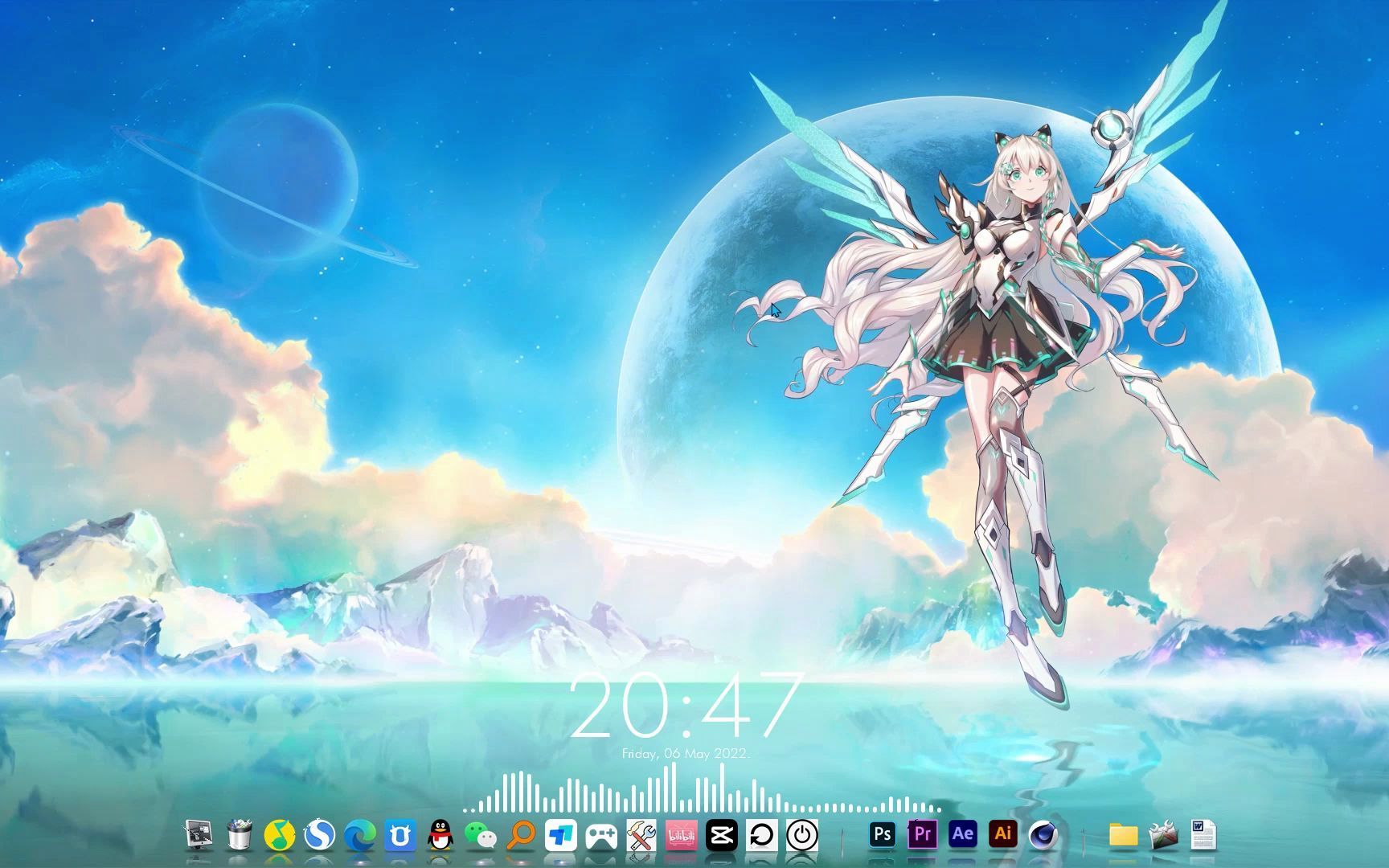Screen dimensions: 1389x868
Task: Launch the yellow QQ Music app
Action: (279, 836)
